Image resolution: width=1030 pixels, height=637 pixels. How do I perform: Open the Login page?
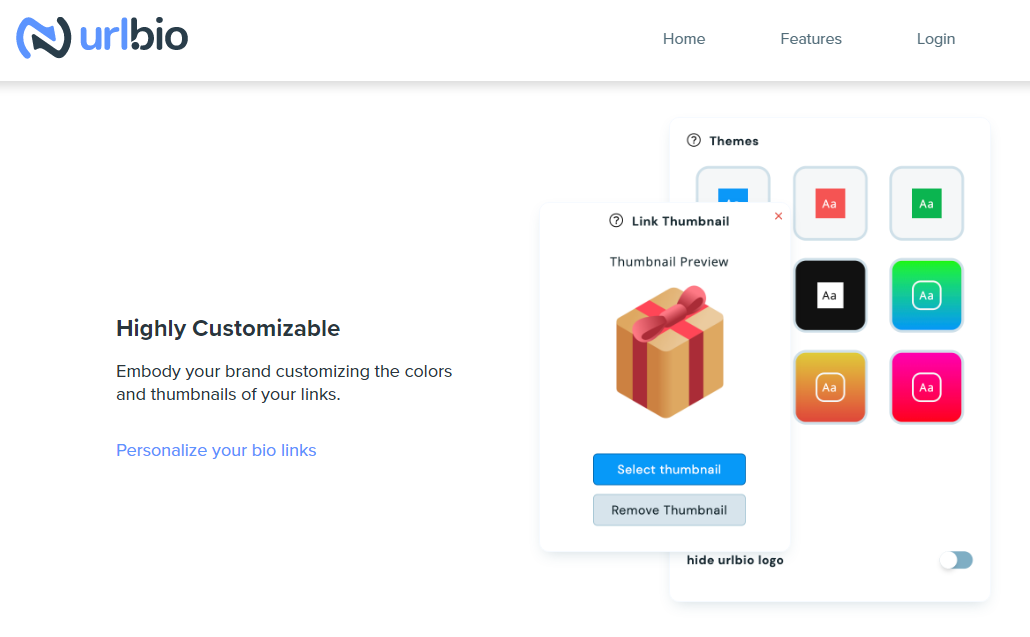click(x=936, y=39)
